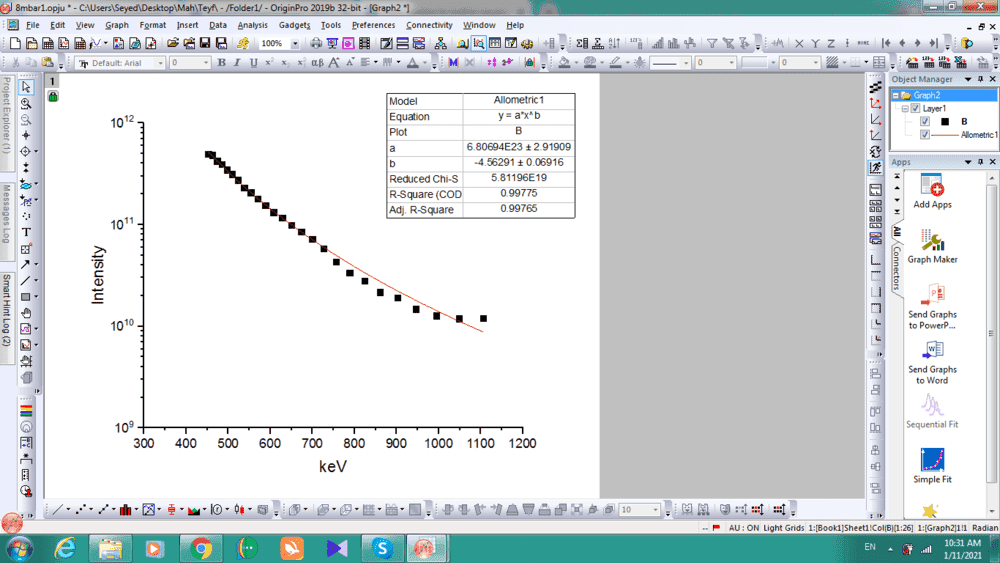Toggle the Allometric1 fit curve checkbox
The image size is (1000, 563).
(x=925, y=135)
